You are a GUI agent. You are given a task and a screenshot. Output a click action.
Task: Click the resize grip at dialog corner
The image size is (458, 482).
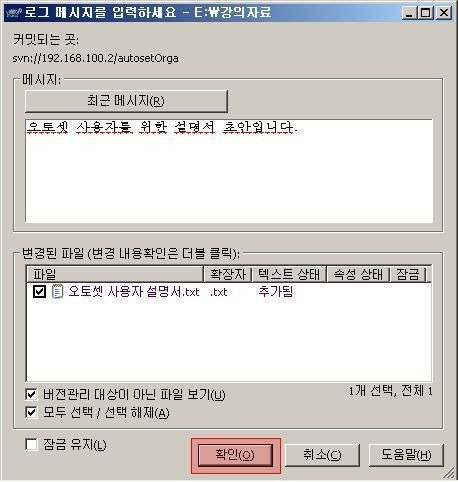(449, 473)
